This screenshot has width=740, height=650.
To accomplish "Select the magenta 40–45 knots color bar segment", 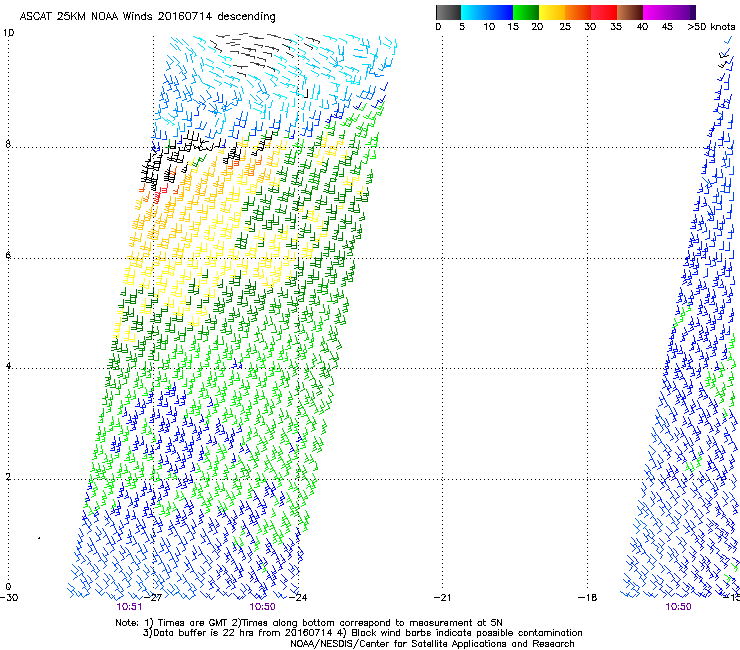I will tap(656, 12).
